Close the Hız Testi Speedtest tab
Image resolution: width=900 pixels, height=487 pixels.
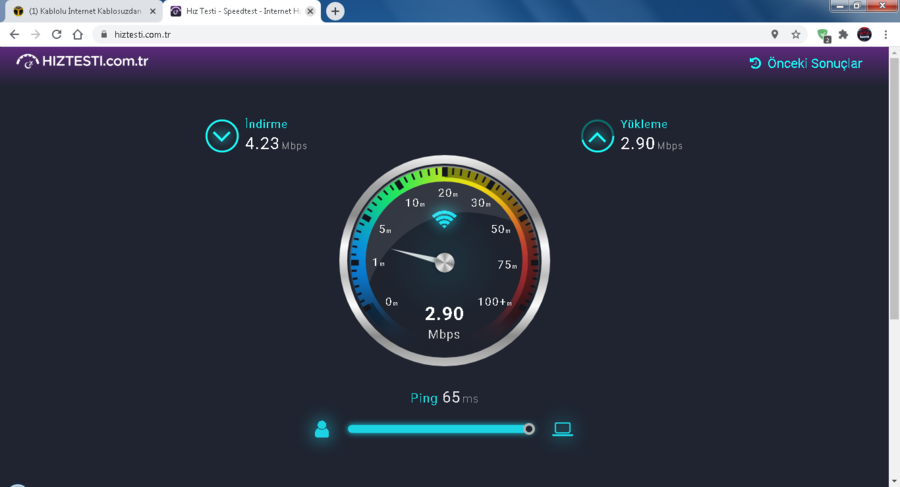point(310,11)
